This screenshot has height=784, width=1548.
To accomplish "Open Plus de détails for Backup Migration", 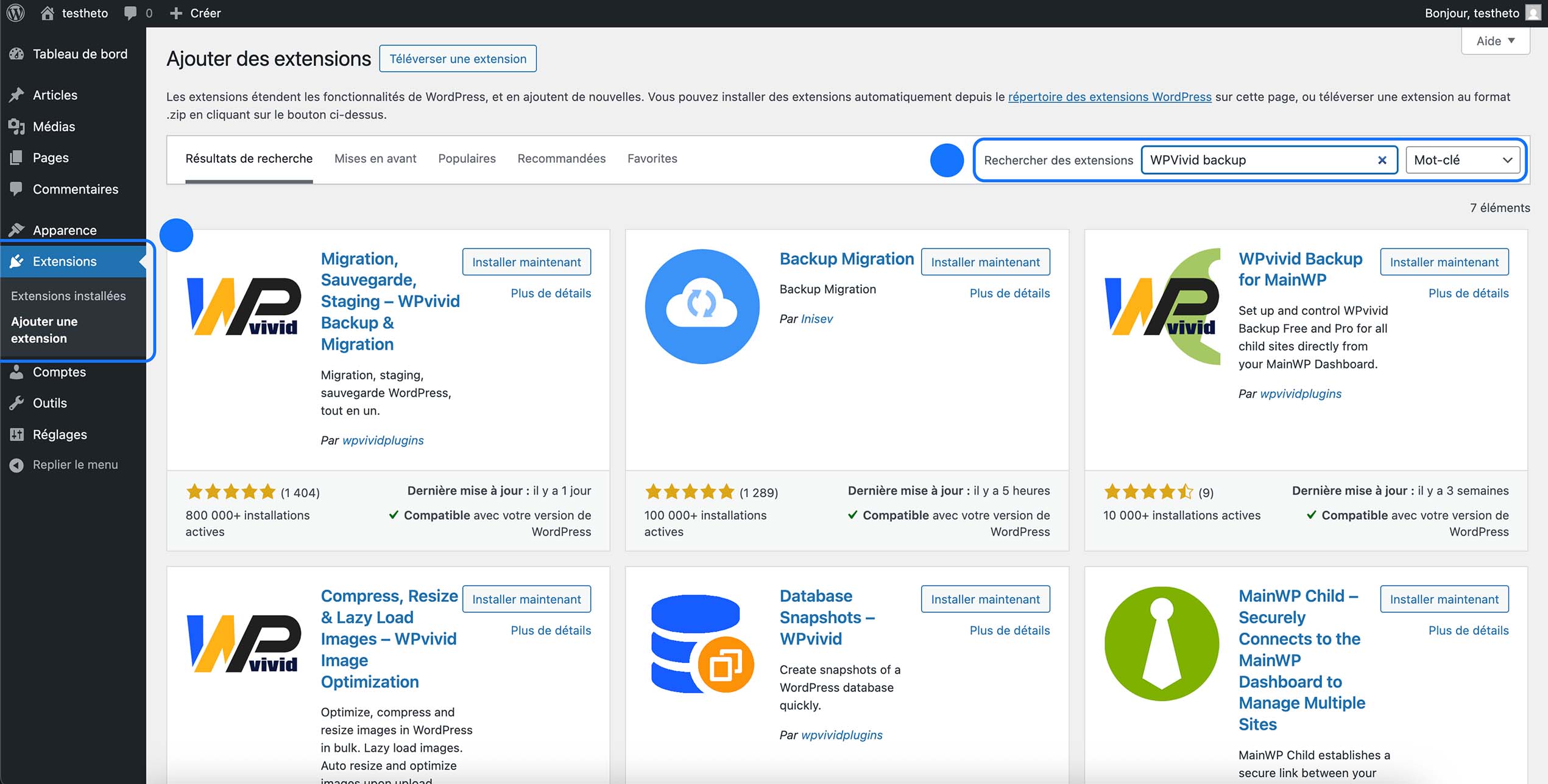I will 1009,293.
